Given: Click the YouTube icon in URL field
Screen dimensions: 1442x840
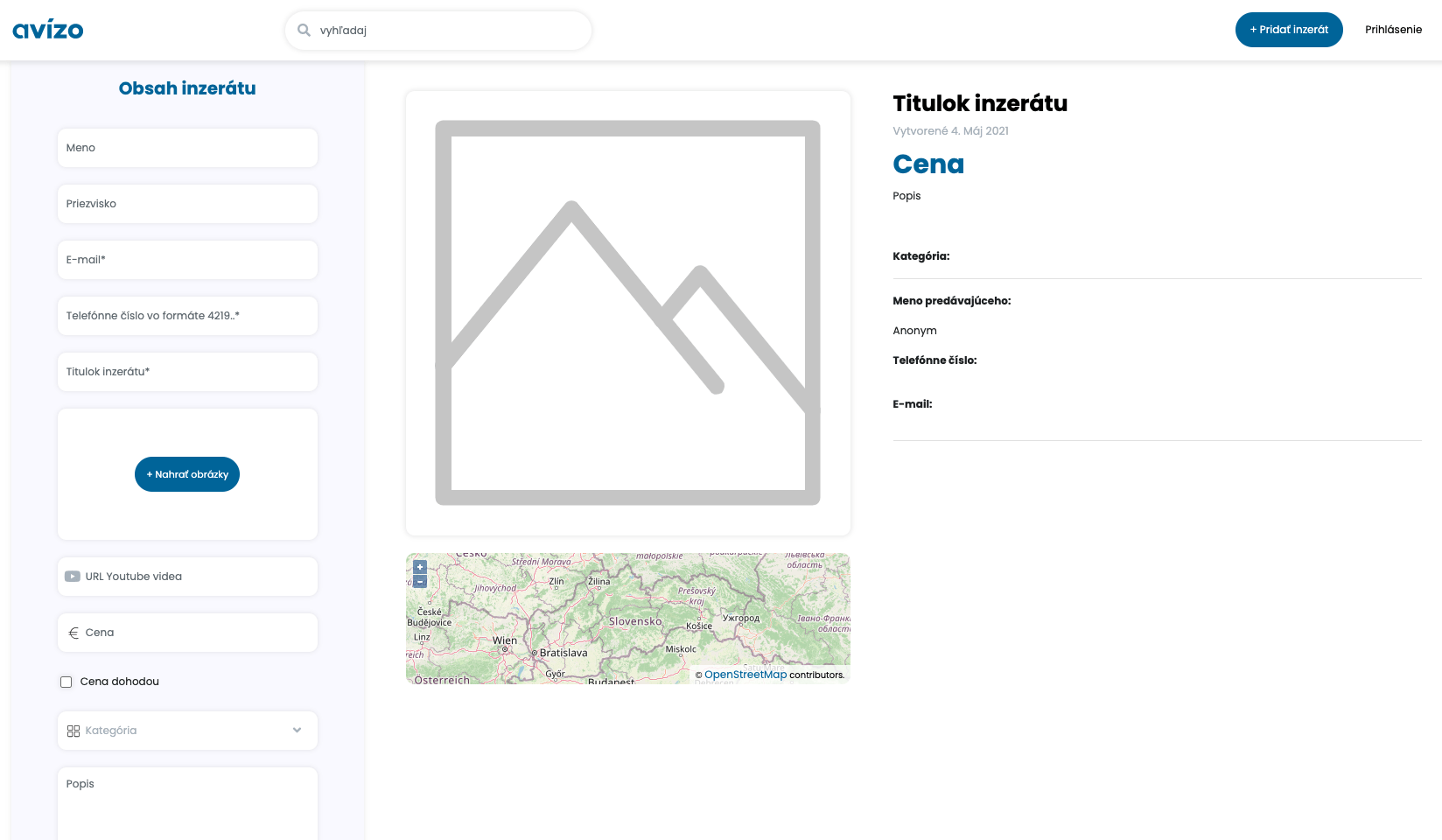Looking at the screenshot, I should pos(73,577).
